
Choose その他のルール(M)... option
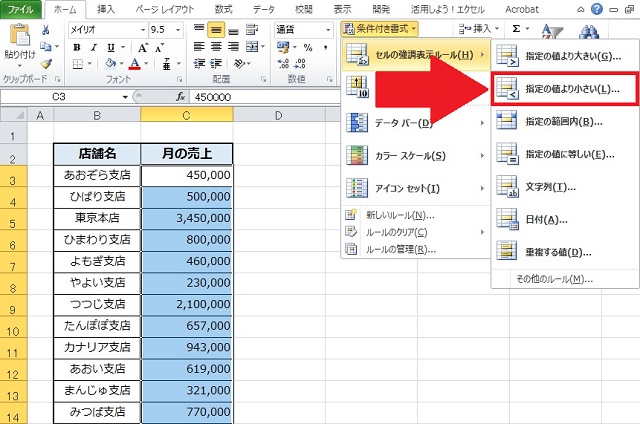tap(564, 279)
